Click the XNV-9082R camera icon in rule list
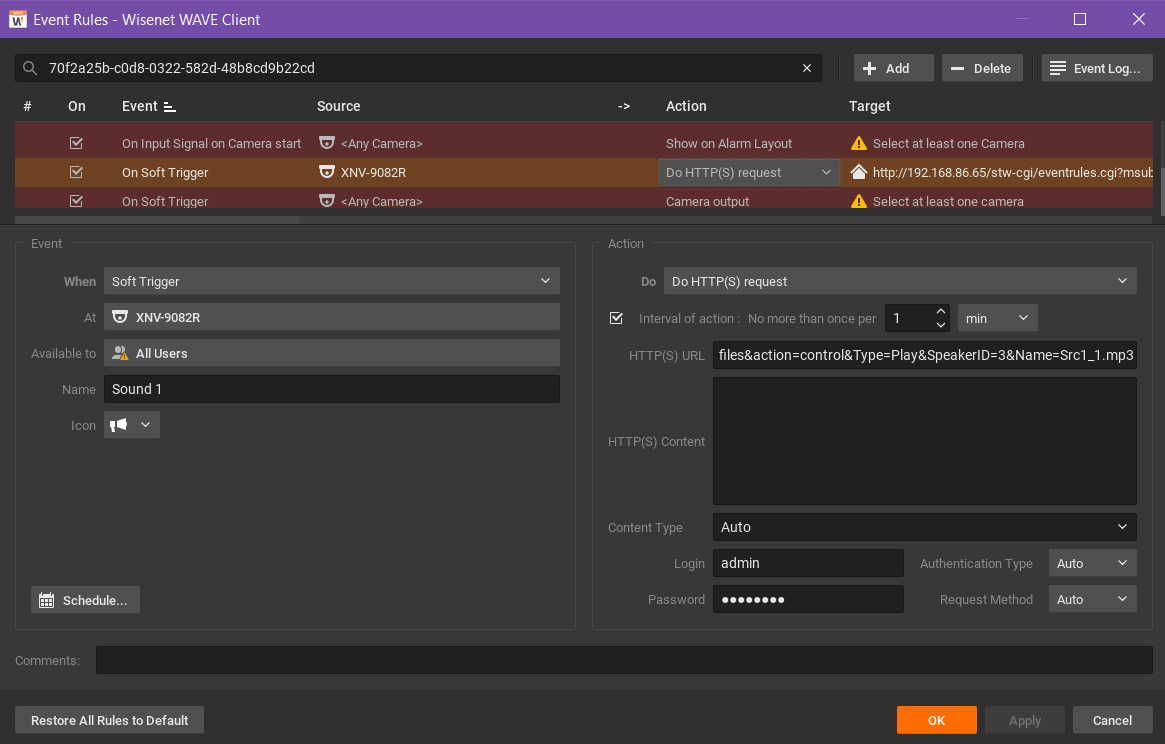This screenshot has width=1165, height=744. 326,172
